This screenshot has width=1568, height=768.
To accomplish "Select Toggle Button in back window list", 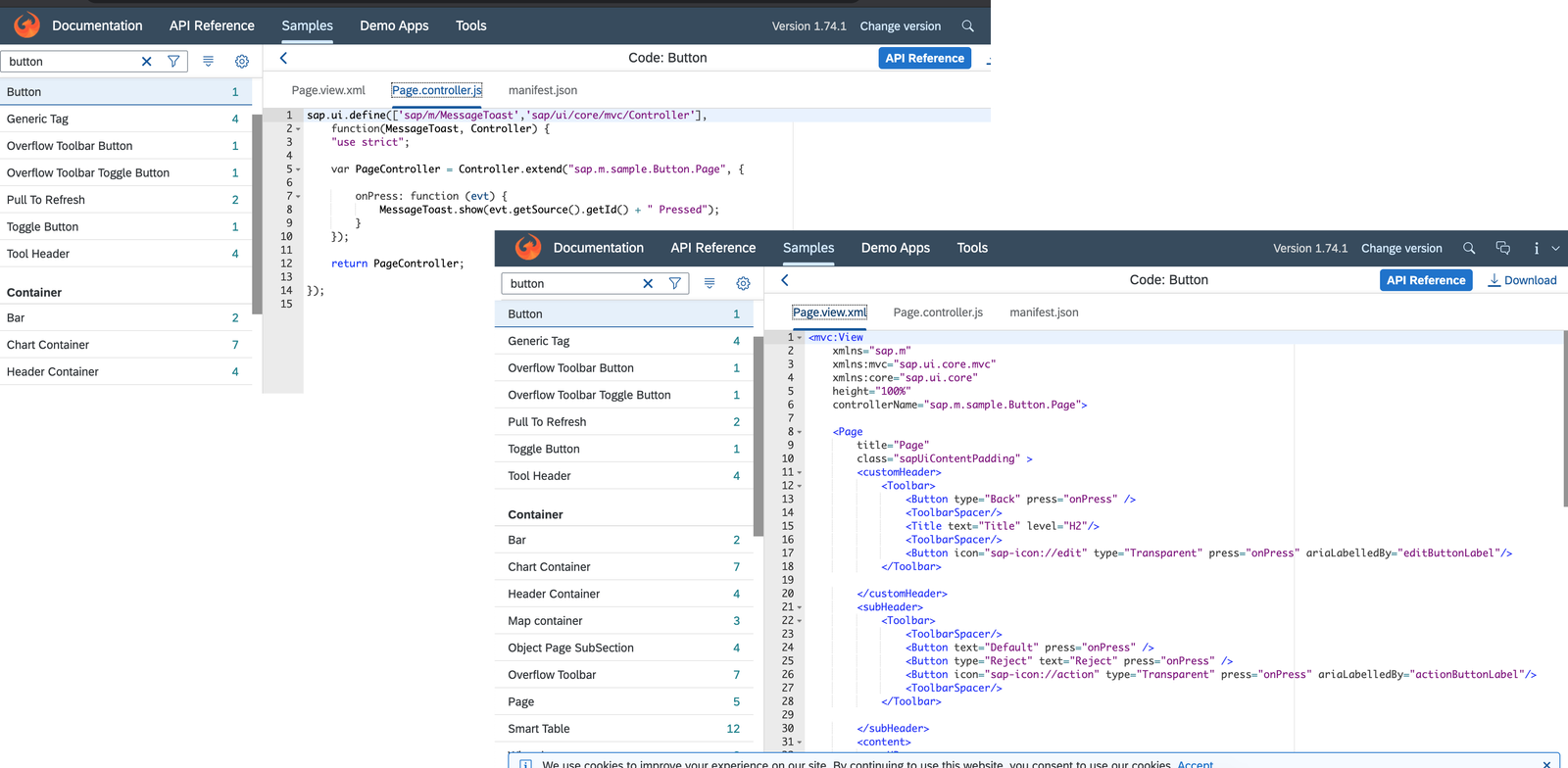I will 125,226.
